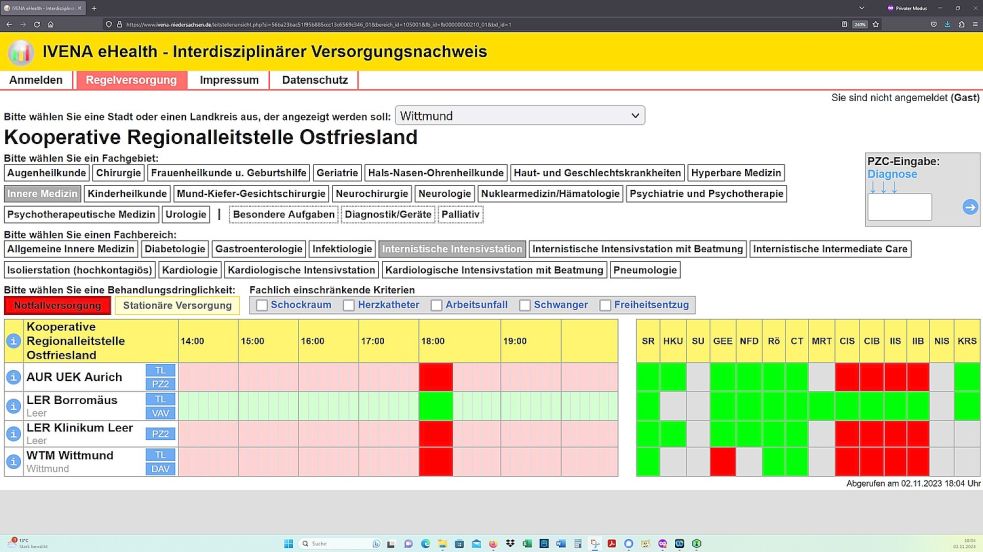The image size is (983, 552).
Task: Tick the Schwanger checkbox
Action: [x=525, y=305]
